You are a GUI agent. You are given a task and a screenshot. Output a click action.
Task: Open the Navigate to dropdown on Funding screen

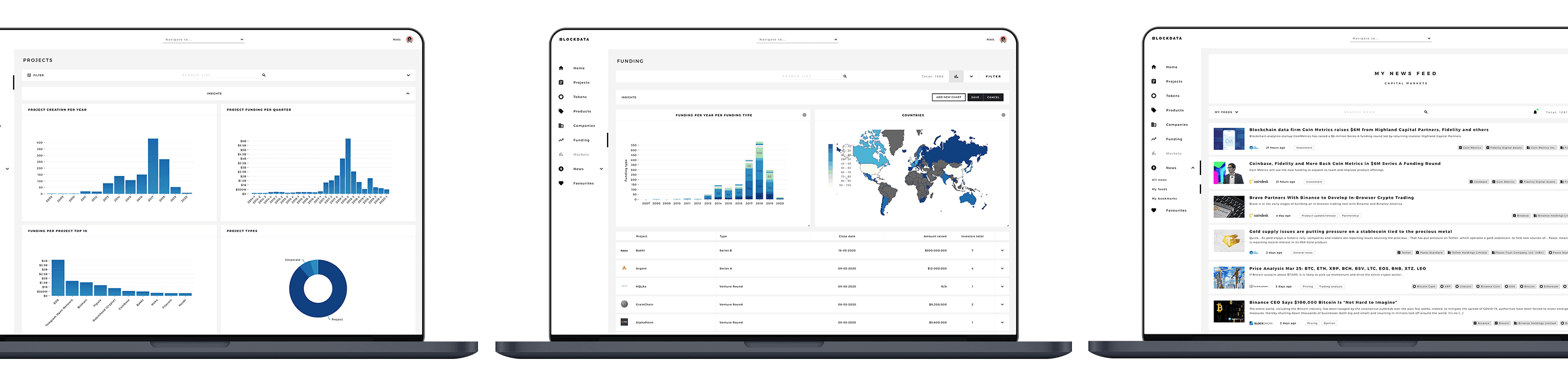click(x=798, y=40)
